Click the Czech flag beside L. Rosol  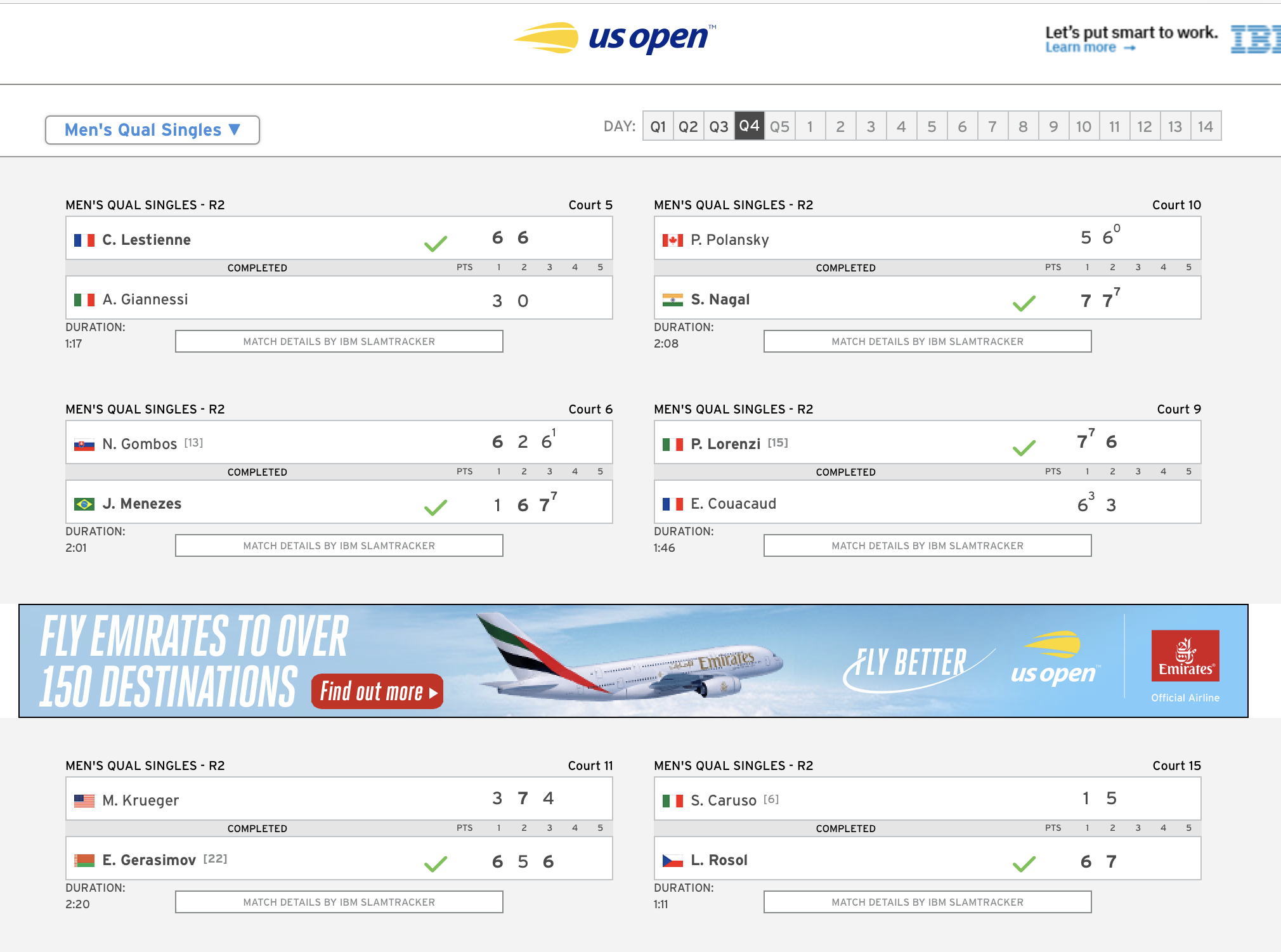[x=672, y=861]
